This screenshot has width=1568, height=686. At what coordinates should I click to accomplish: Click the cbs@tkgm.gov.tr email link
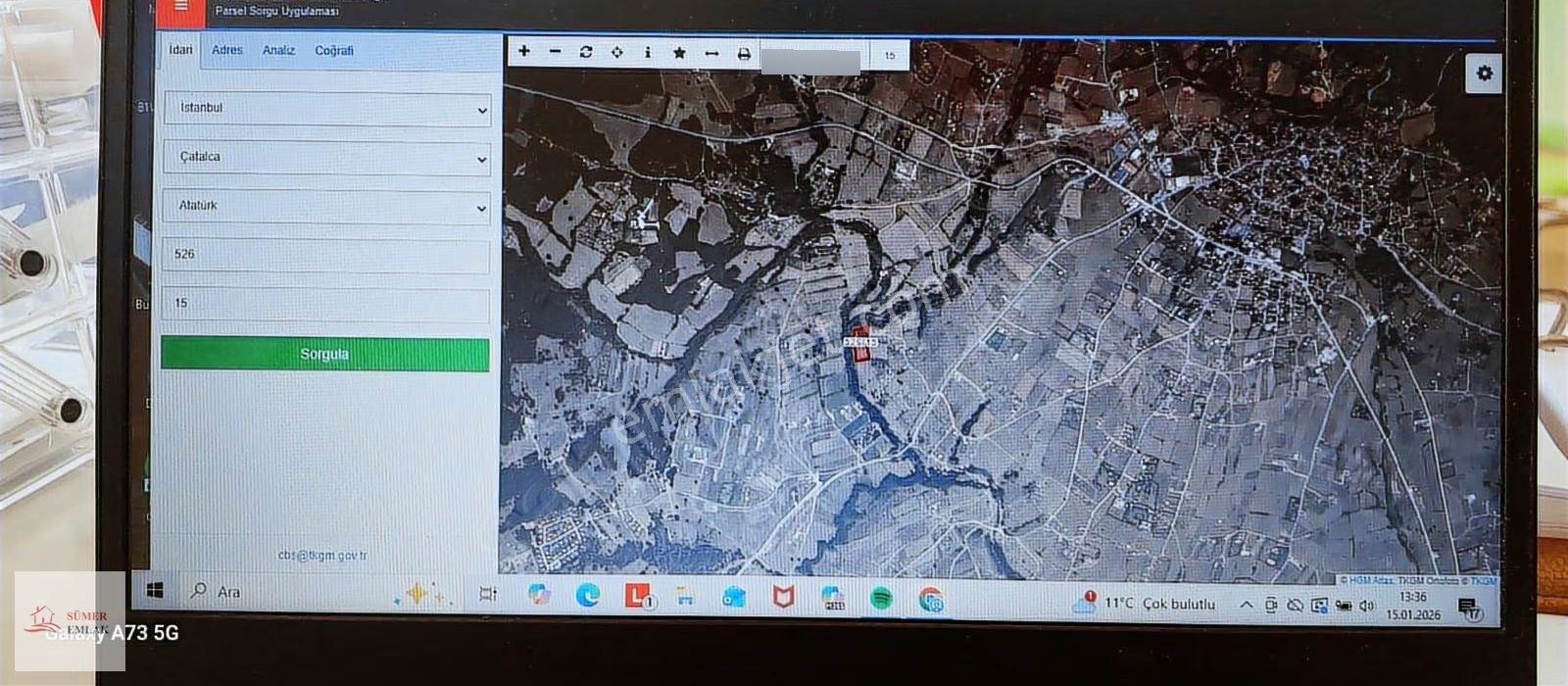coord(322,556)
